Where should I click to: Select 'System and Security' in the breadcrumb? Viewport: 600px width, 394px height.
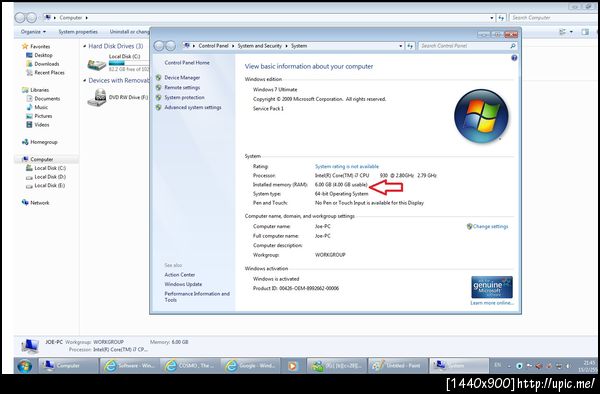click(x=259, y=46)
